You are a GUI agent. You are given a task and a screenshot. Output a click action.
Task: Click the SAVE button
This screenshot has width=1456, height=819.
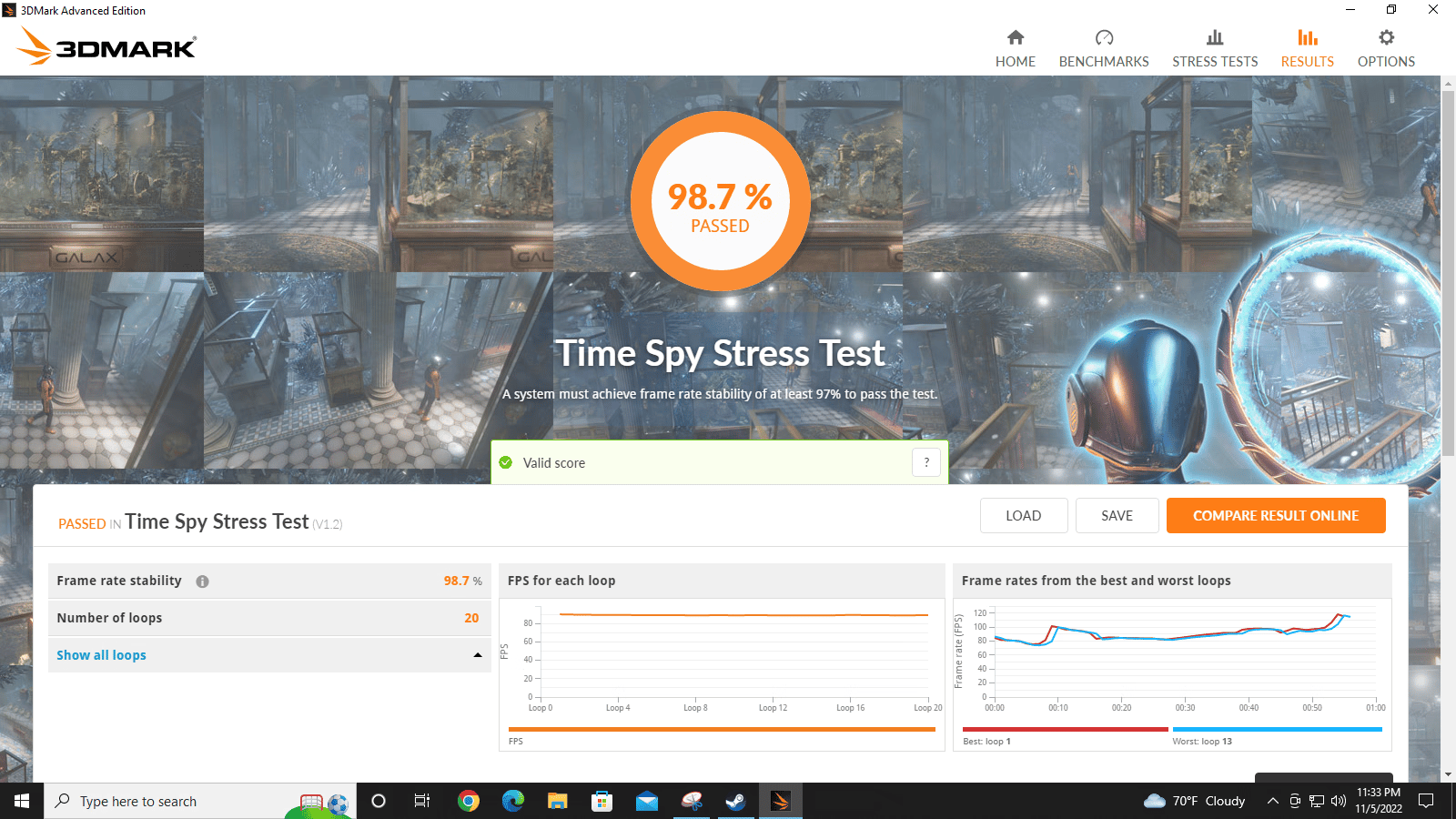(1117, 515)
